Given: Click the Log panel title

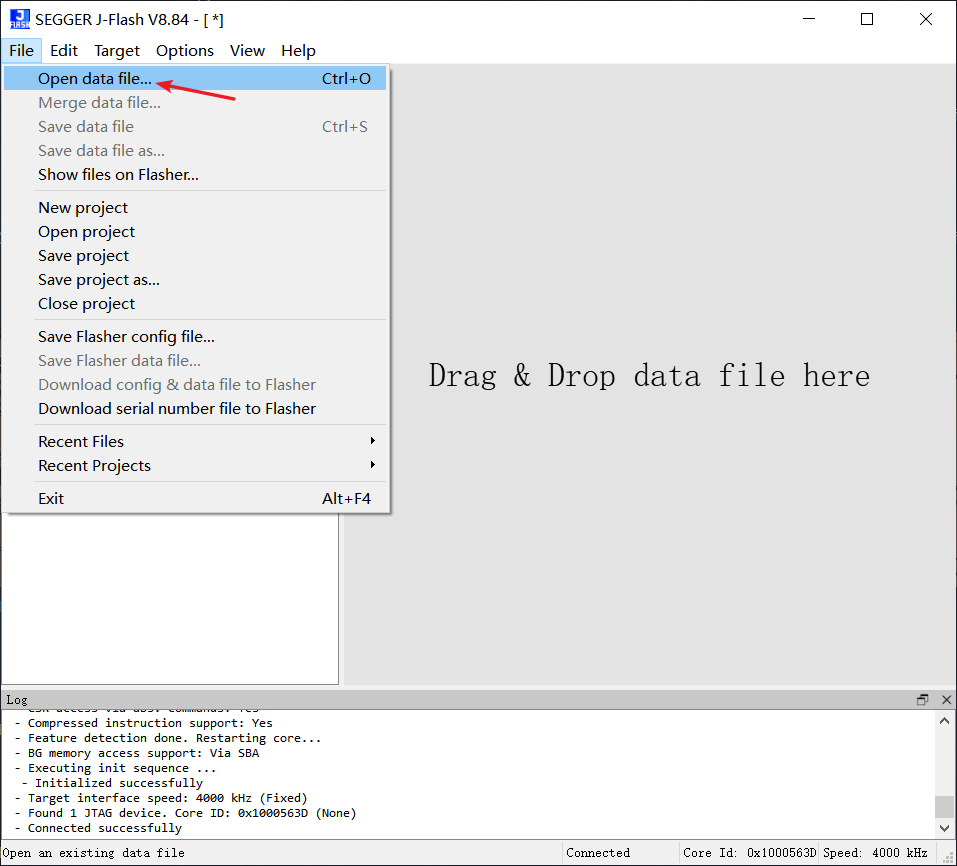Looking at the screenshot, I should coord(16,699).
